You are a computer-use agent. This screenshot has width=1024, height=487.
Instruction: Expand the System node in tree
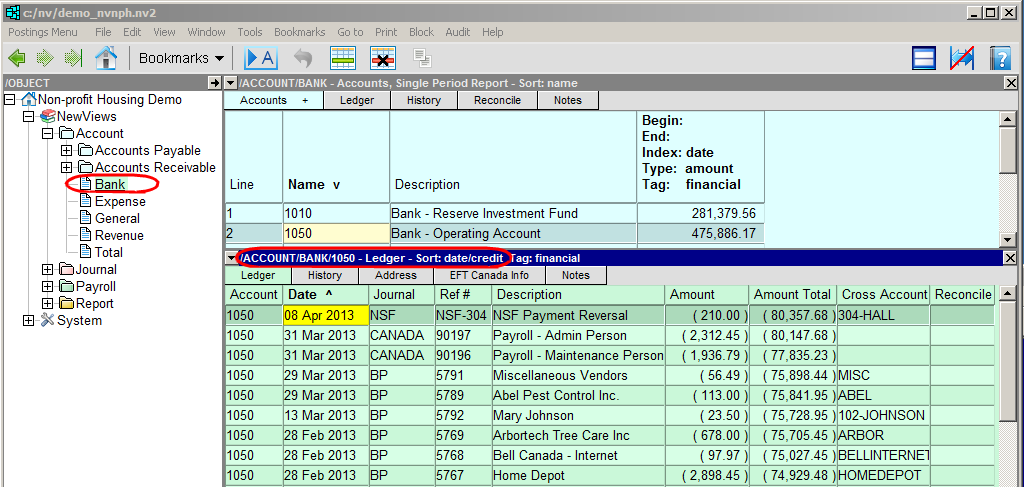pos(28,321)
